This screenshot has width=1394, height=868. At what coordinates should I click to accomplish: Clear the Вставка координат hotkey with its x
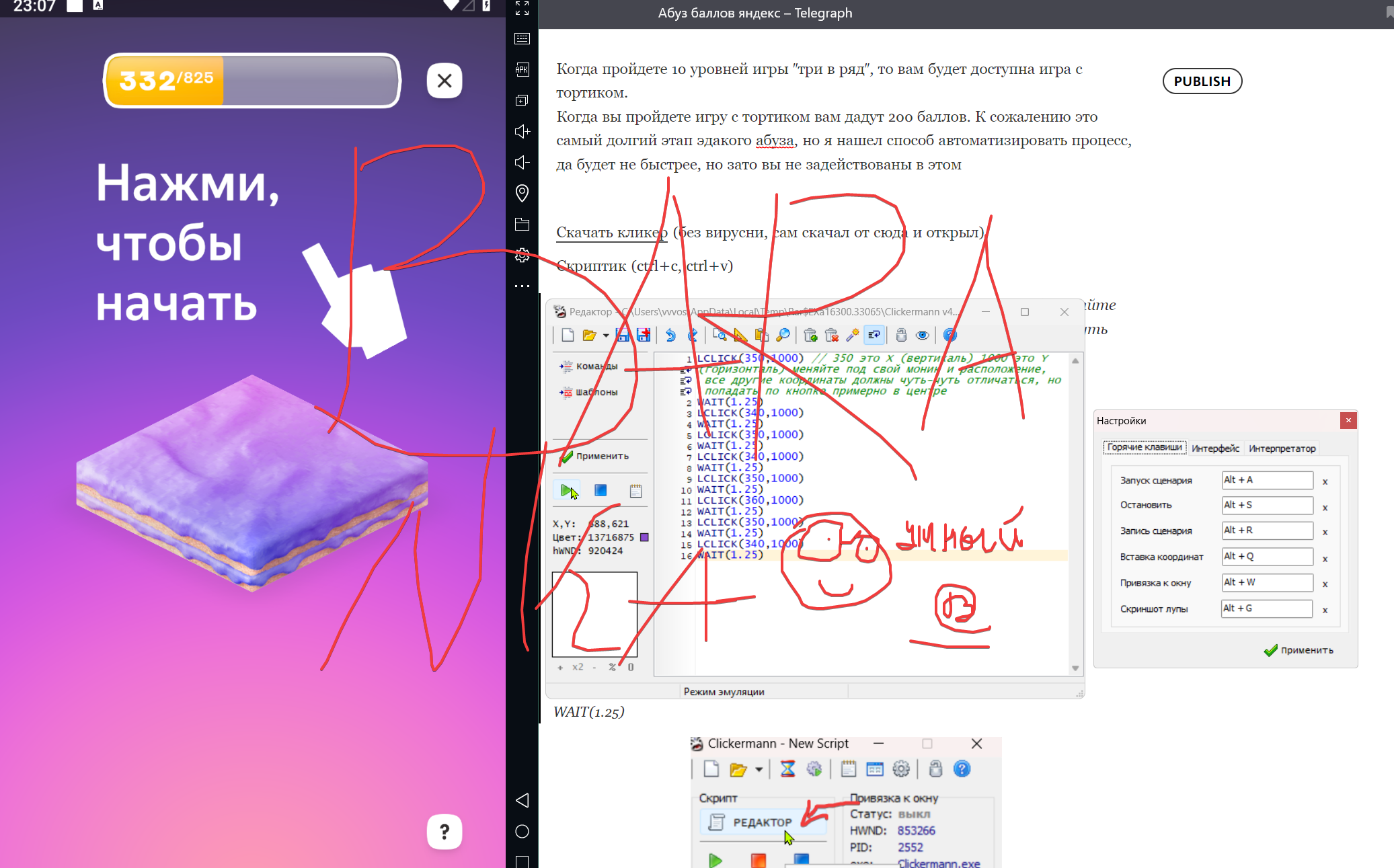coord(1325,558)
